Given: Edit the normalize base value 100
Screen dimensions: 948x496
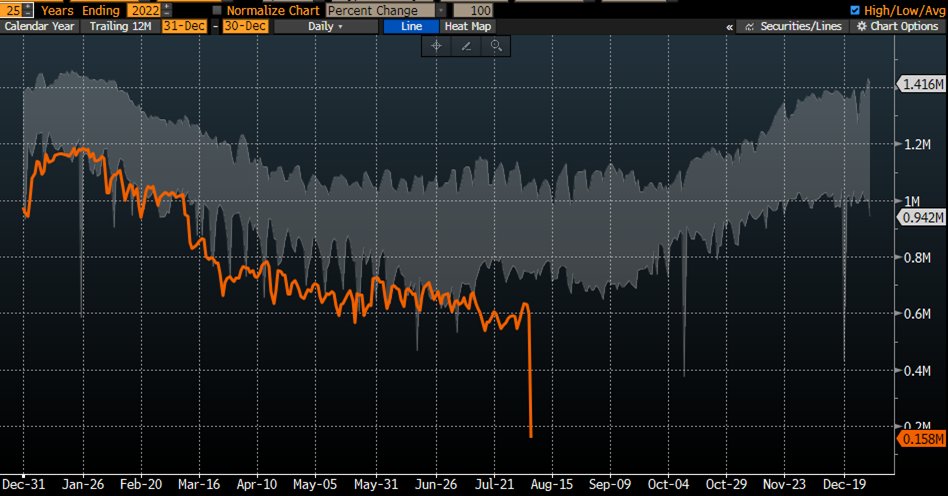Looking at the screenshot, I should click(x=473, y=10).
